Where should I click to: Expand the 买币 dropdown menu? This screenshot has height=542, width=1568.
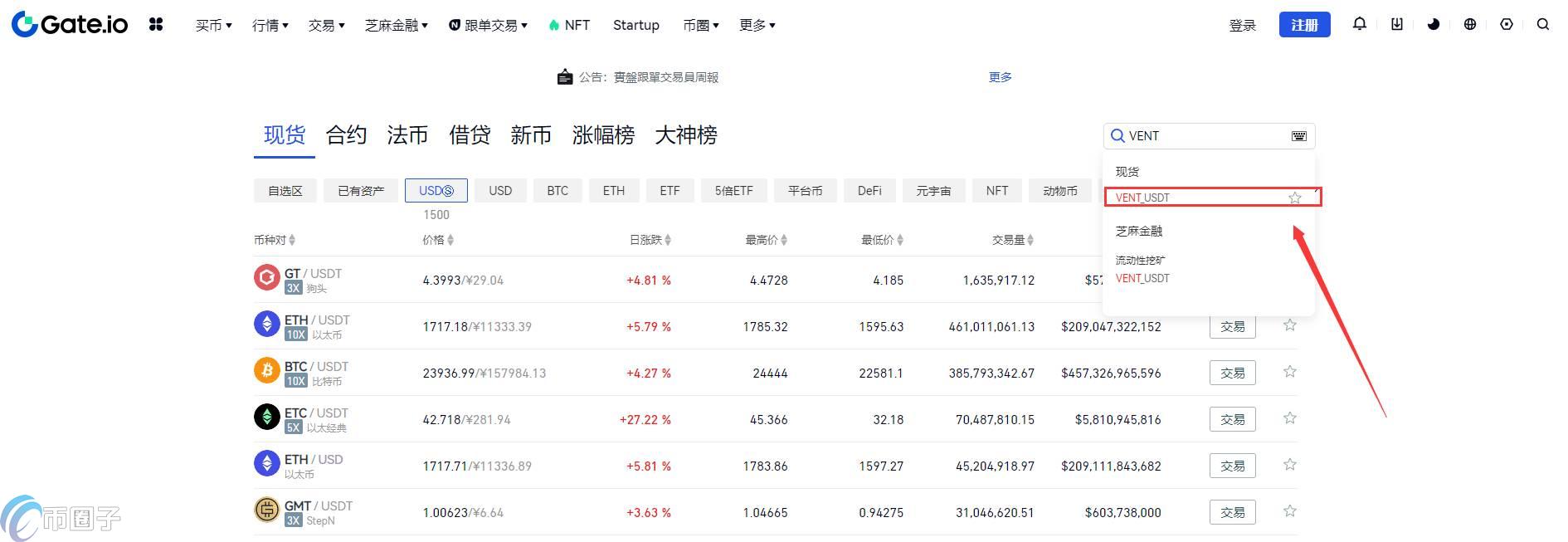(213, 25)
